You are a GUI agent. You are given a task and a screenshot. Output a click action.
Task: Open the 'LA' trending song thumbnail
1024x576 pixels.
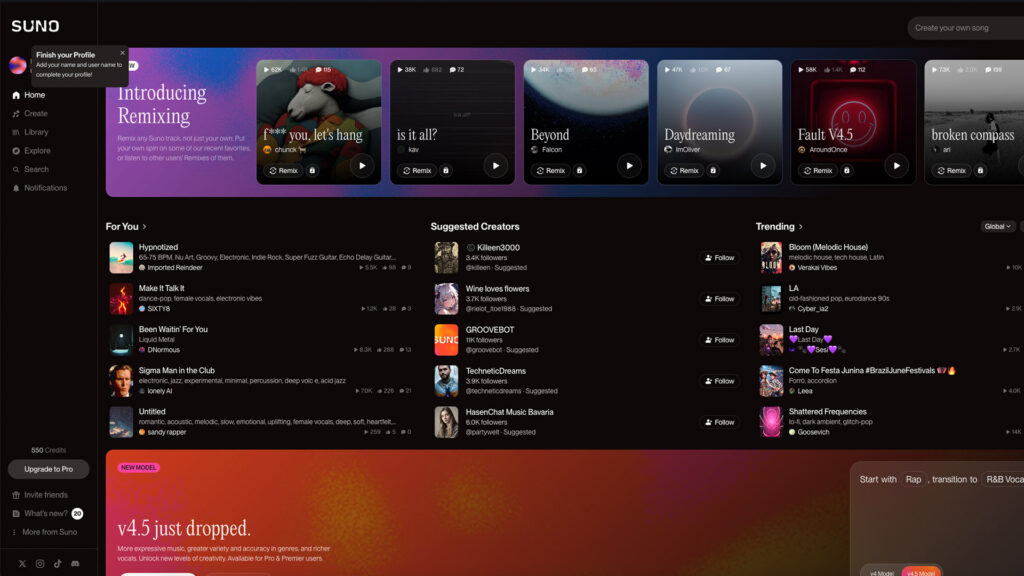point(771,298)
